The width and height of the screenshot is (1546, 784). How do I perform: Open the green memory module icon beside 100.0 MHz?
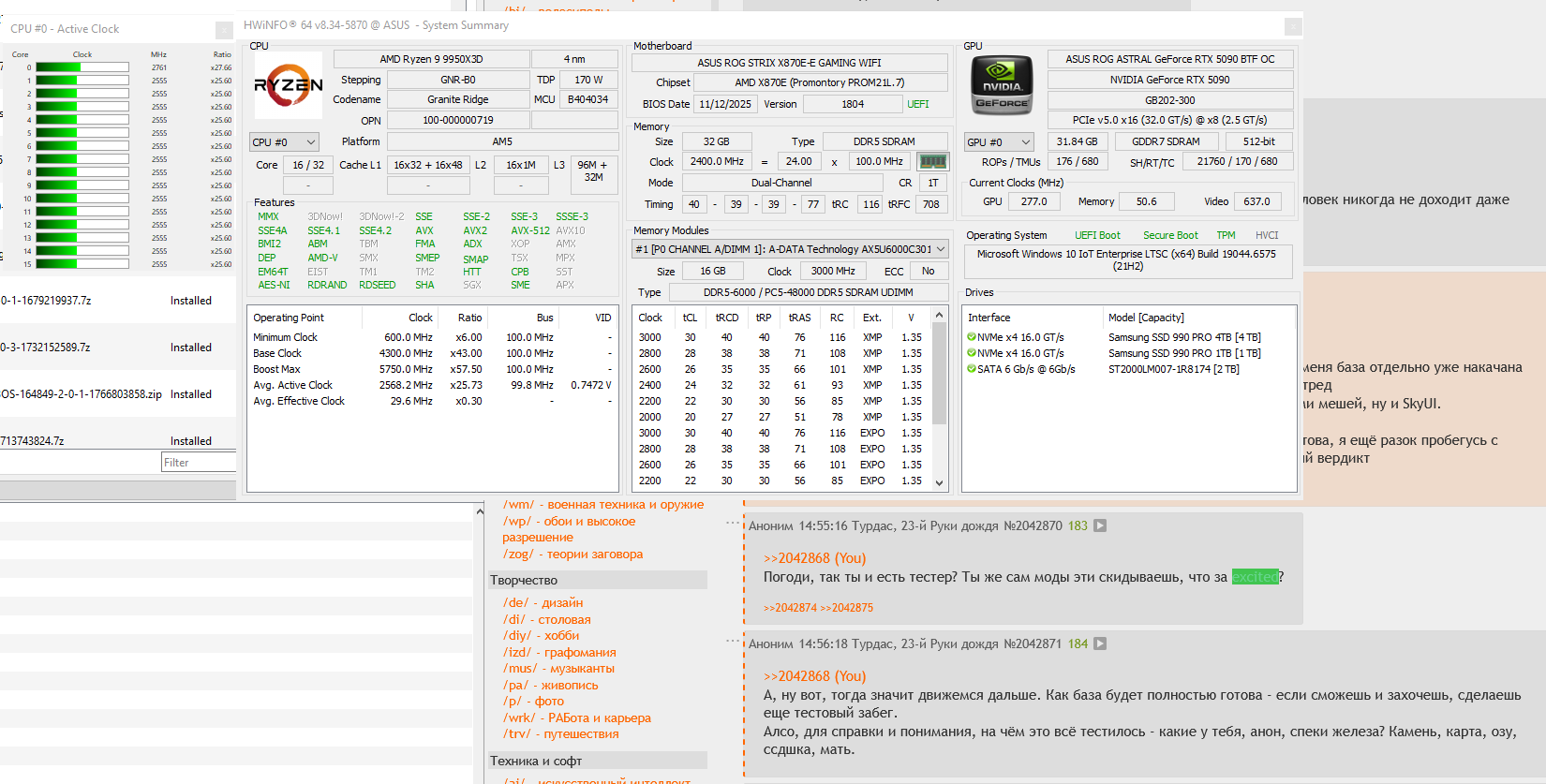coord(932,161)
